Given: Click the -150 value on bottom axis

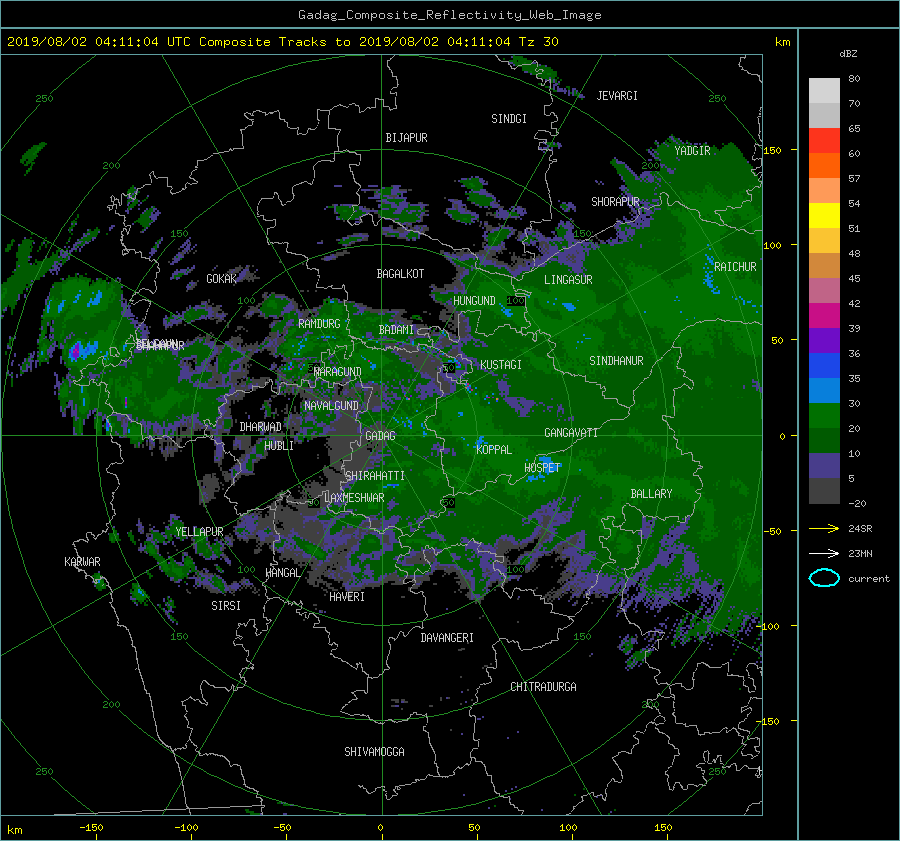Looking at the screenshot, I should pos(91,828).
